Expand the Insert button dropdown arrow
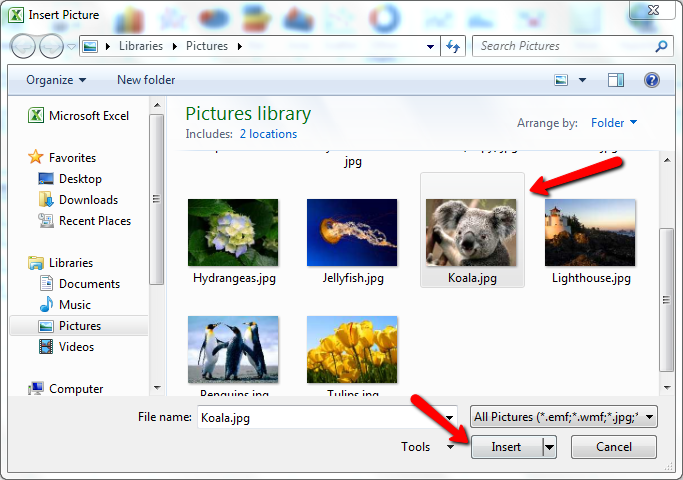The image size is (683, 480). 550,447
